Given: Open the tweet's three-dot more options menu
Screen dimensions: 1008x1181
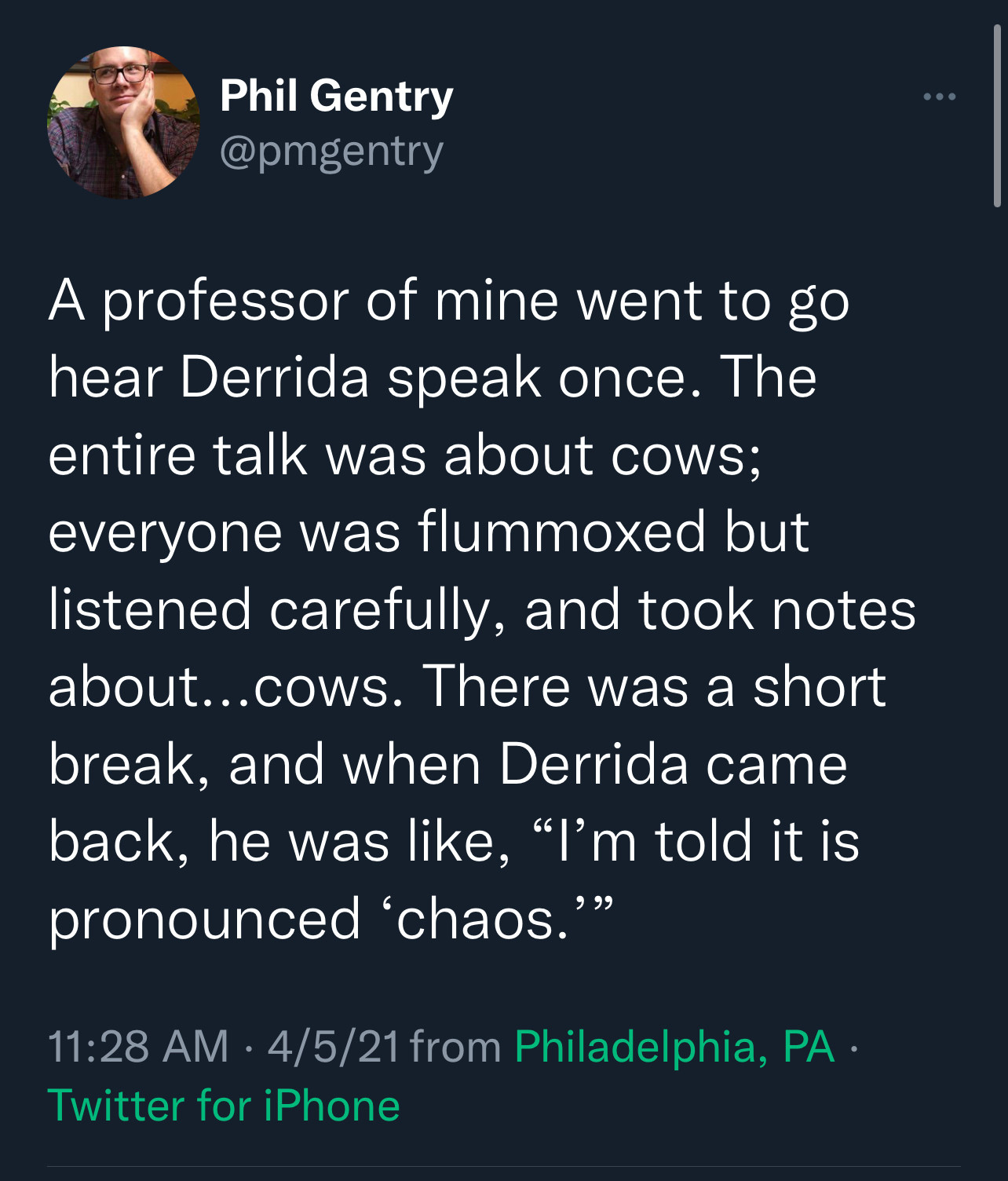Looking at the screenshot, I should pyautogui.click(x=939, y=97).
